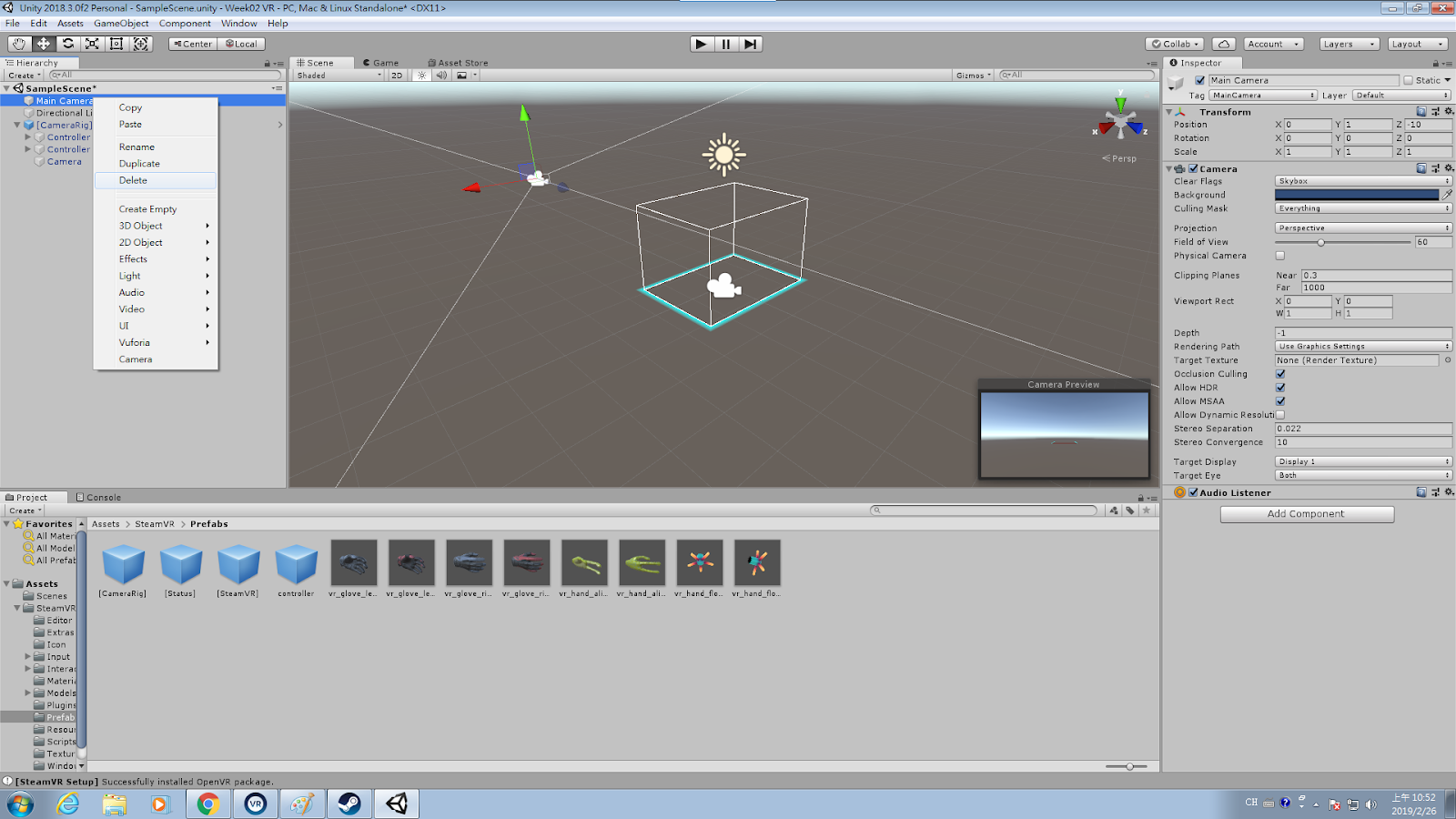The width and height of the screenshot is (1456, 819).
Task: Enable the Physical Camera checkbox
Action: click(x=1280, y=256)
